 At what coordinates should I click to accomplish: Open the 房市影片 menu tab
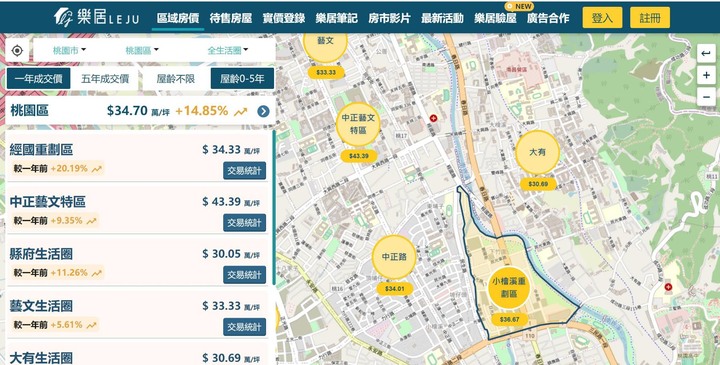(x=389, y=18)
